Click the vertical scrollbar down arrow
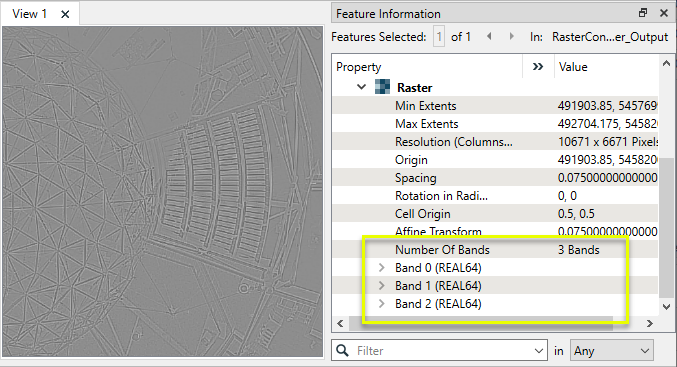677x367 pixels. click(666, 307)
